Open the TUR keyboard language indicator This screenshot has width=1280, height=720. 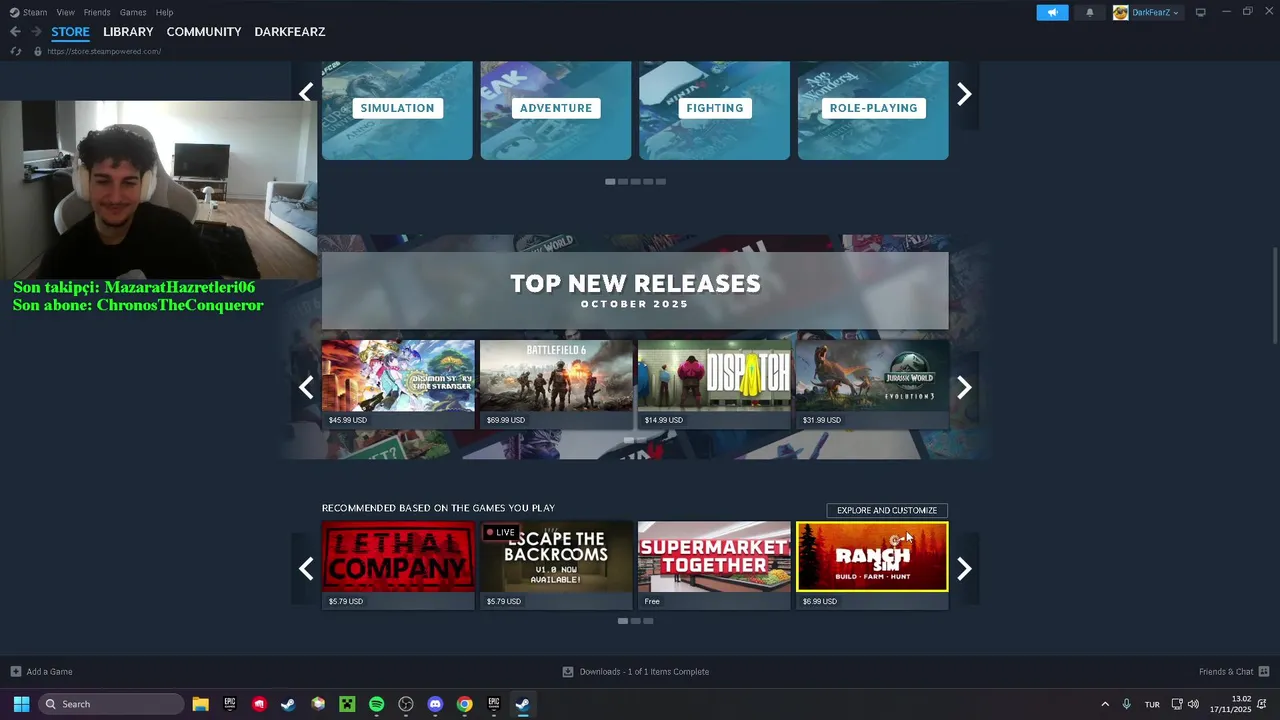(1152, 704)
